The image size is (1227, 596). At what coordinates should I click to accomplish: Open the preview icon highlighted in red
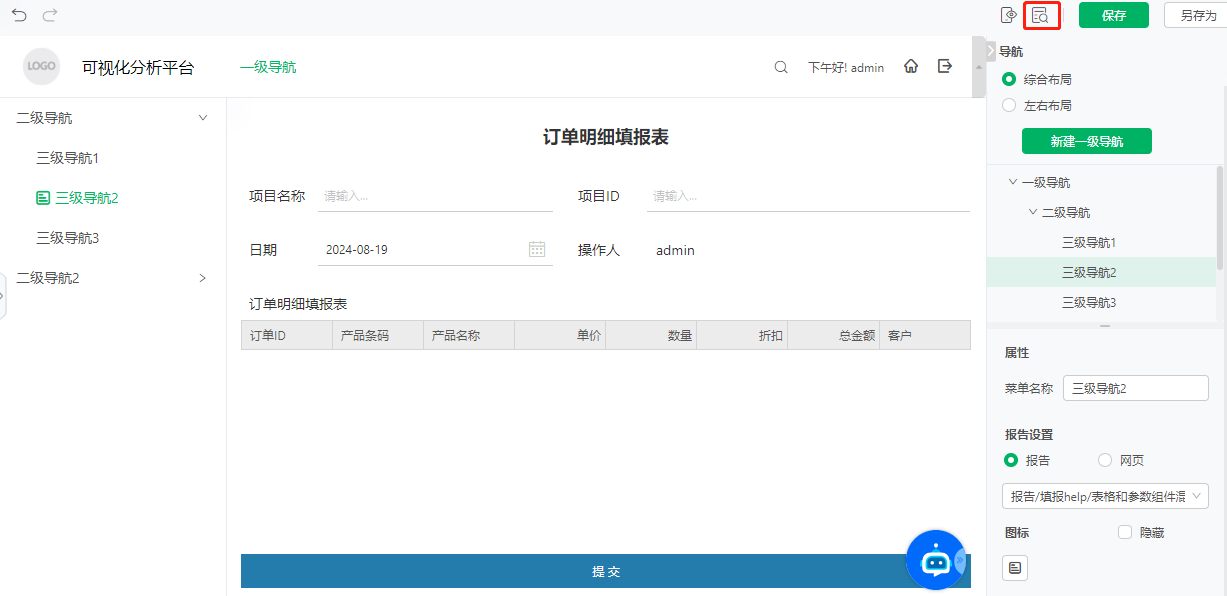1041,15
